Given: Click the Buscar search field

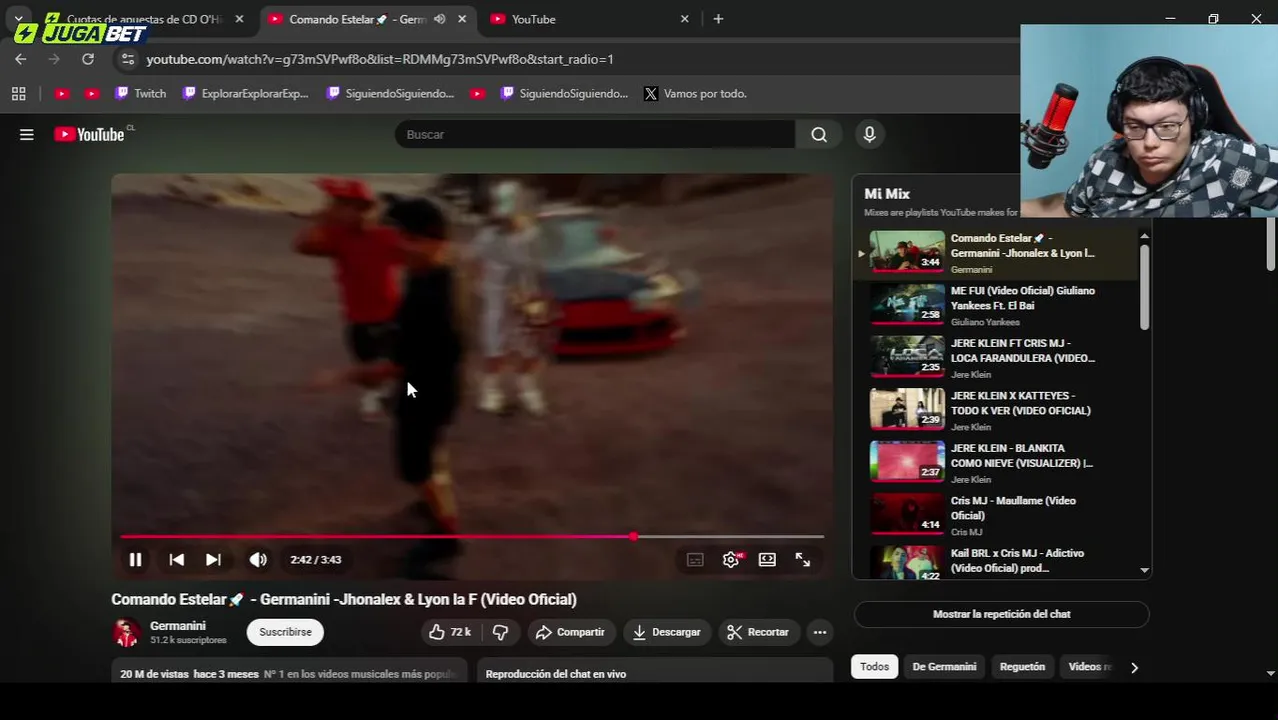Looking at the screenshot, I should (595, 134).
